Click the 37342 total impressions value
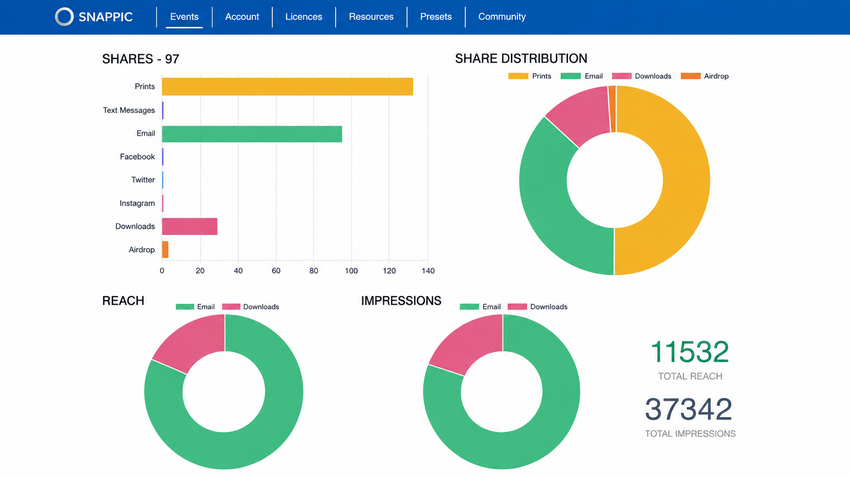The image size is (850, 478). pyautogui.click(x=688, y=409)
